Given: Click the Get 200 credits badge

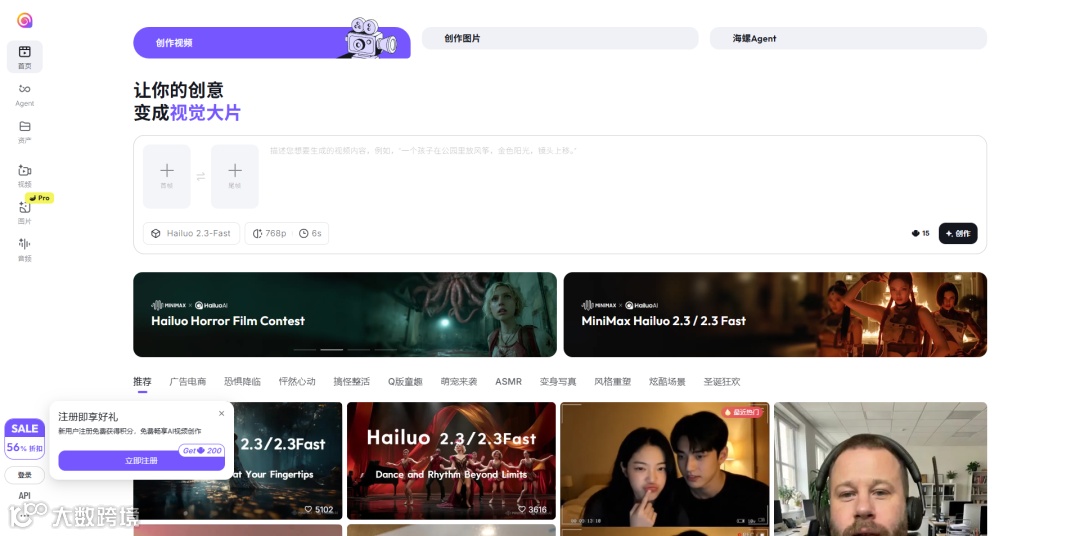Looking at the screenshot, I should pos(202,451).
